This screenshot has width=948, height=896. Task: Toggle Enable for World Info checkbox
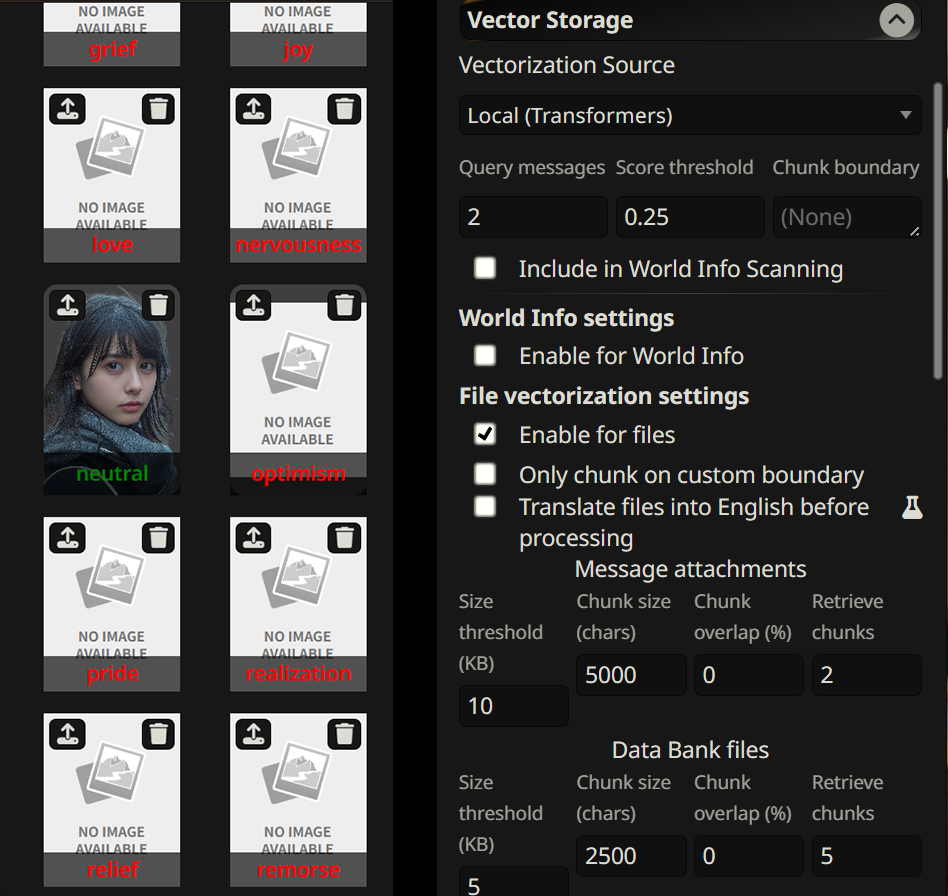click(x=485, y=355)
